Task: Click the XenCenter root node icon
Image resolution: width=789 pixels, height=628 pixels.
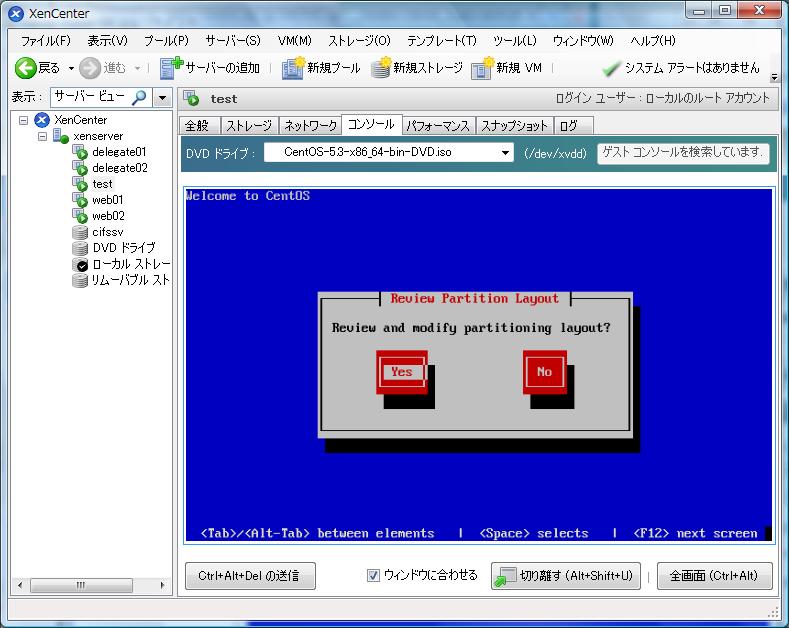Action: click(x=42, y=120)
